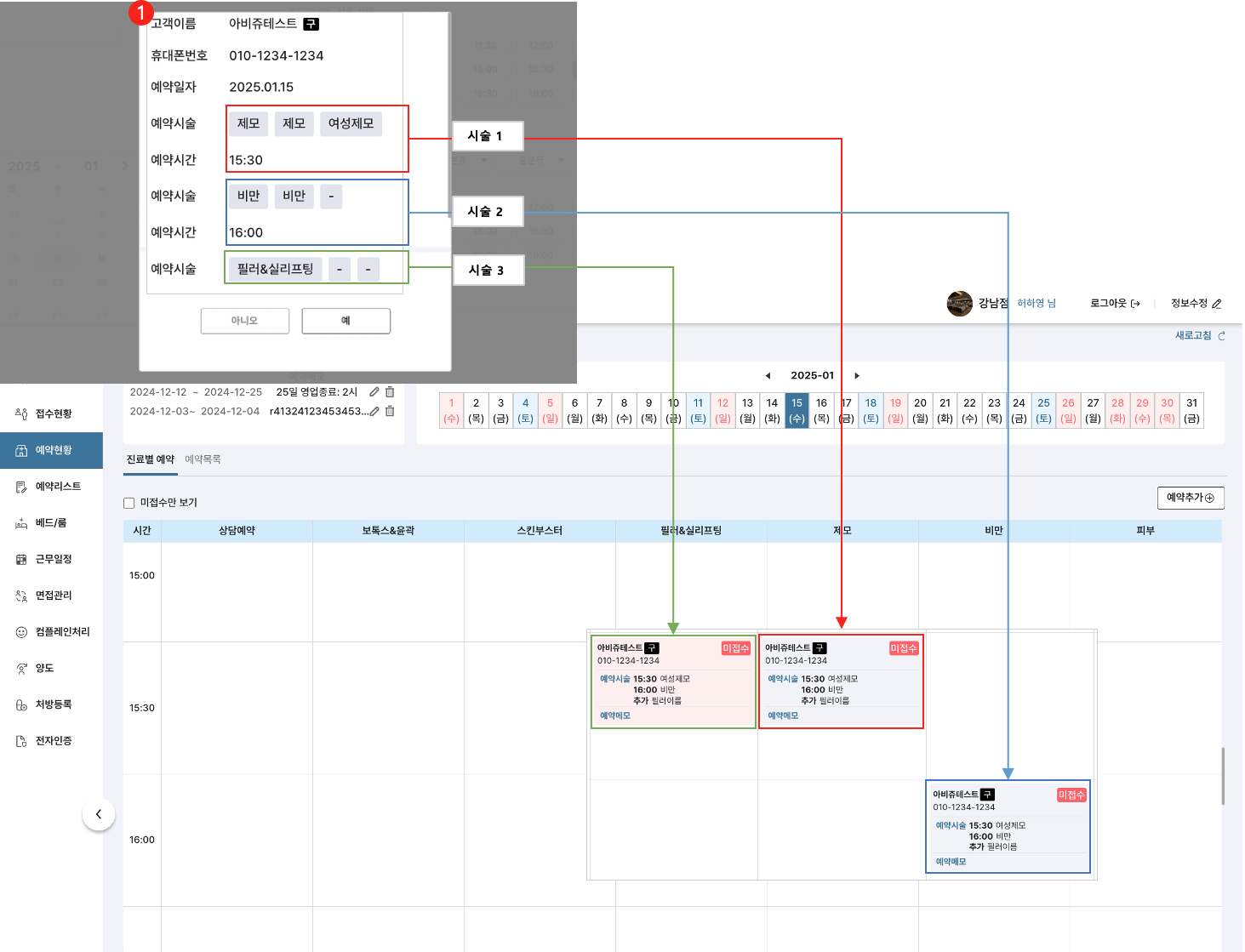Collapse the sidebar with the chevron button

99,814
